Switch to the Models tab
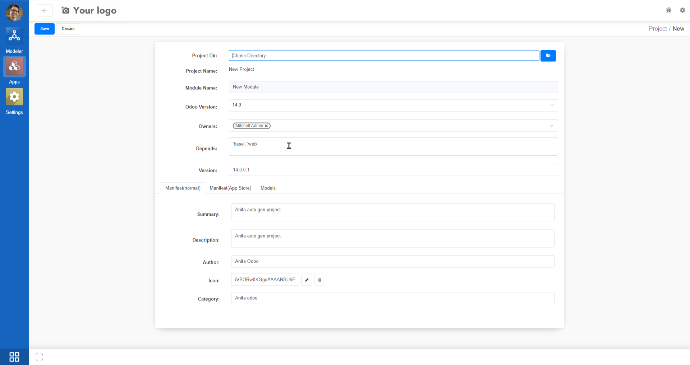This screenshot has height=365, width=690. tap(268, 188)
